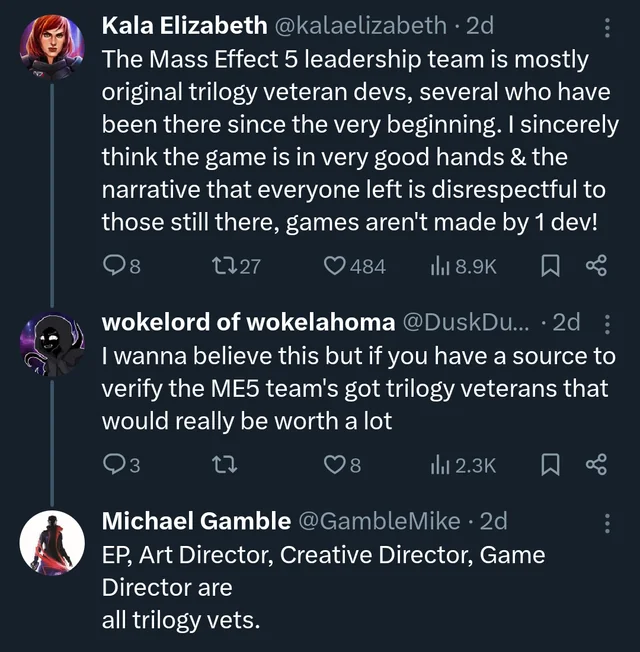Share Kala Elizabeth's tweet
The width and height of the screenshot is (640, 652).
click(x=597, y=266)
